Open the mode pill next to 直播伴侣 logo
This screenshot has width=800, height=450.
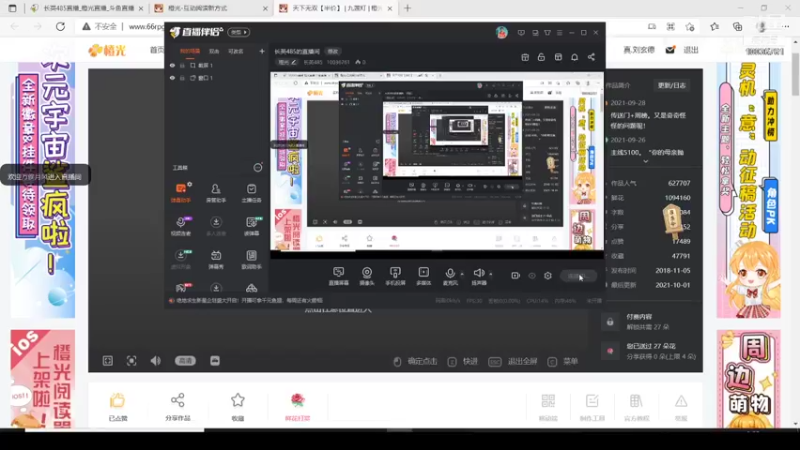tap(238, 32)
